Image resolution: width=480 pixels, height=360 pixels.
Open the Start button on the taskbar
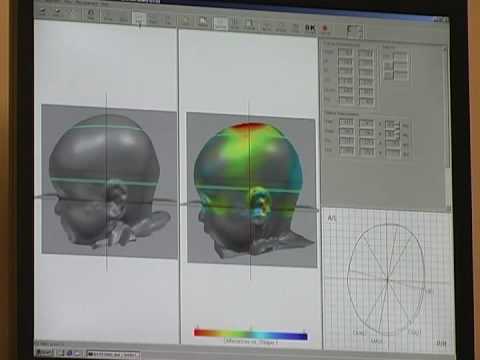tap(44, 353)
